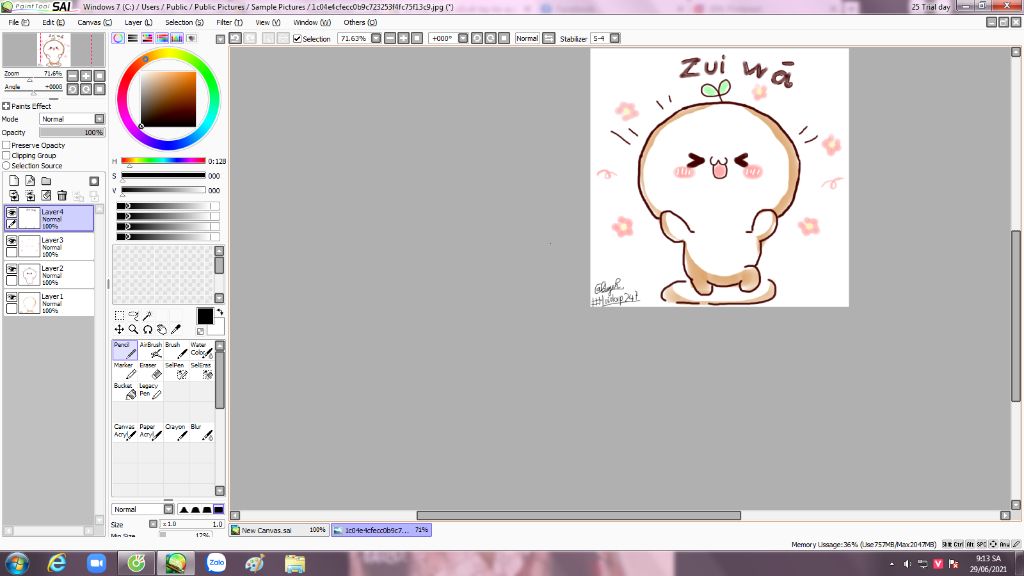Enable Clipping Group checkbox
Viewport: 1024px width, 576px height.
coord(7,155)
